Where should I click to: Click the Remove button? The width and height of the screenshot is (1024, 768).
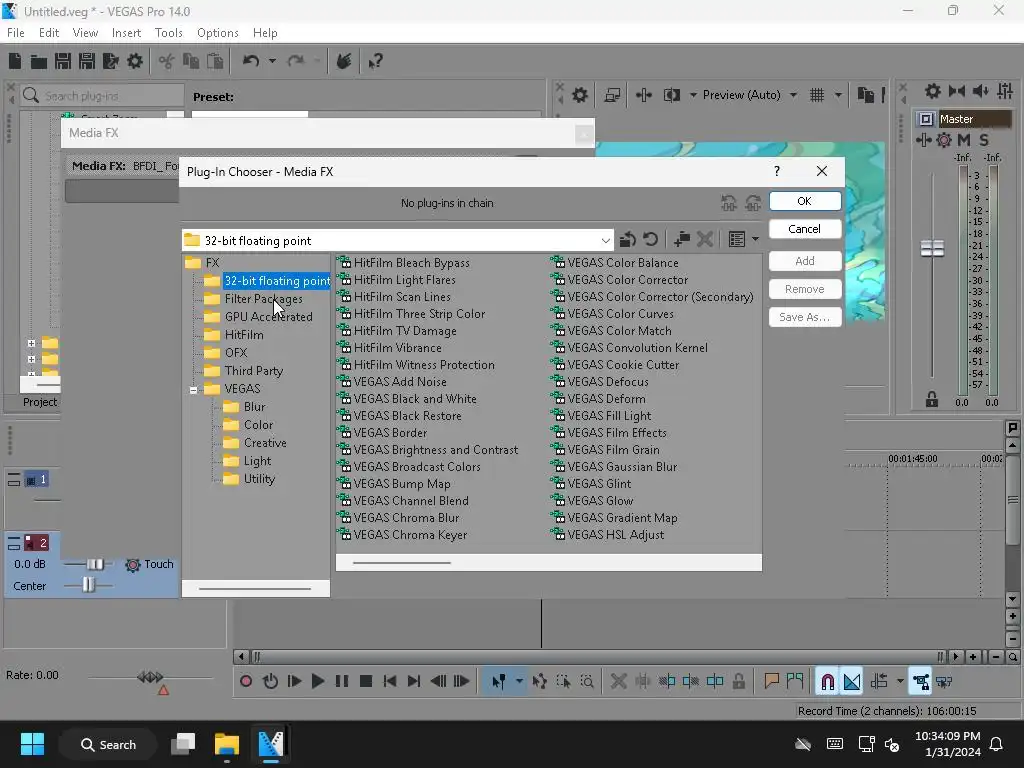click(x=805, y=289)
